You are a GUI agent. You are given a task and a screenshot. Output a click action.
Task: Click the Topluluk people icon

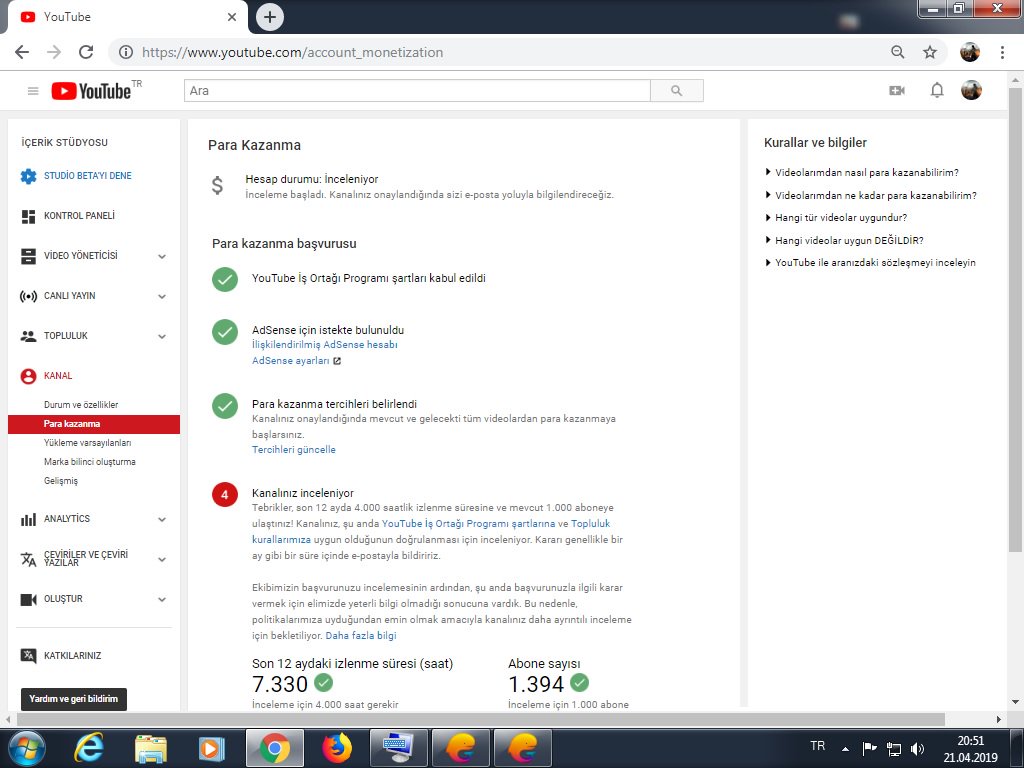[28, 336]
